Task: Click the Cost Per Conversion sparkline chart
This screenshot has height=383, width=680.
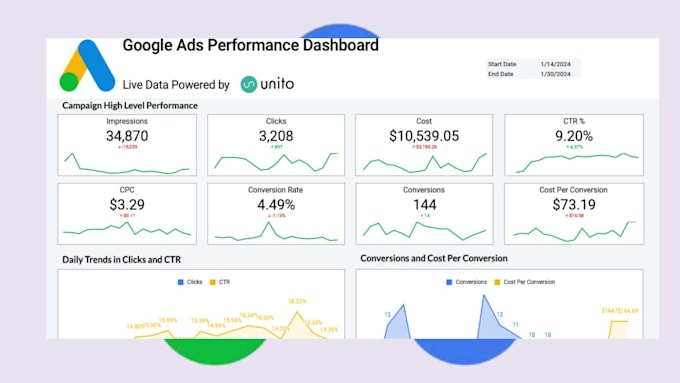Action: tap(574, 231)
